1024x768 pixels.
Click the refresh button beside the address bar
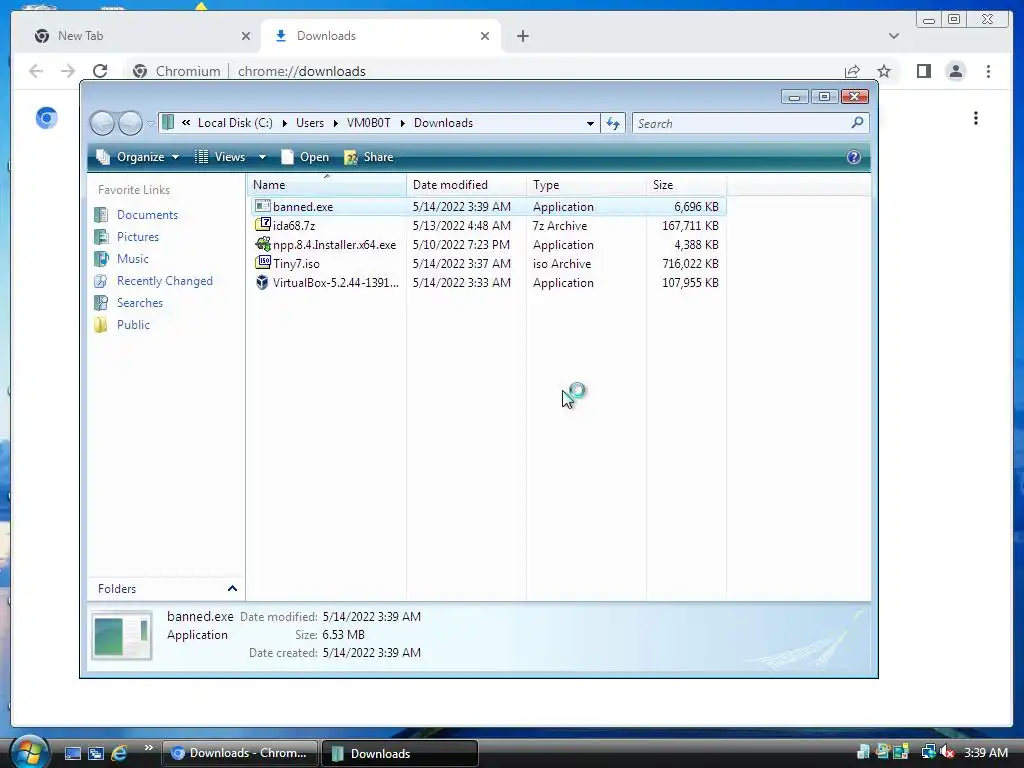click(x=613, y=123)
